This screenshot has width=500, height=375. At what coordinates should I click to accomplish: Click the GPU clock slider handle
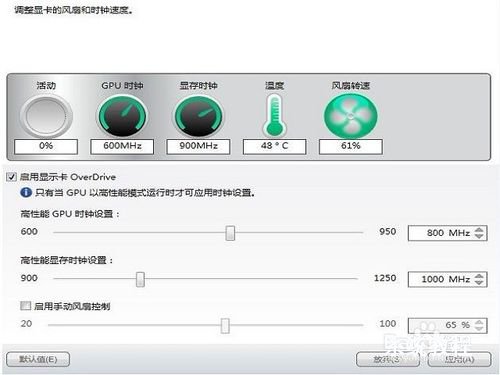[x=230, y=233]
